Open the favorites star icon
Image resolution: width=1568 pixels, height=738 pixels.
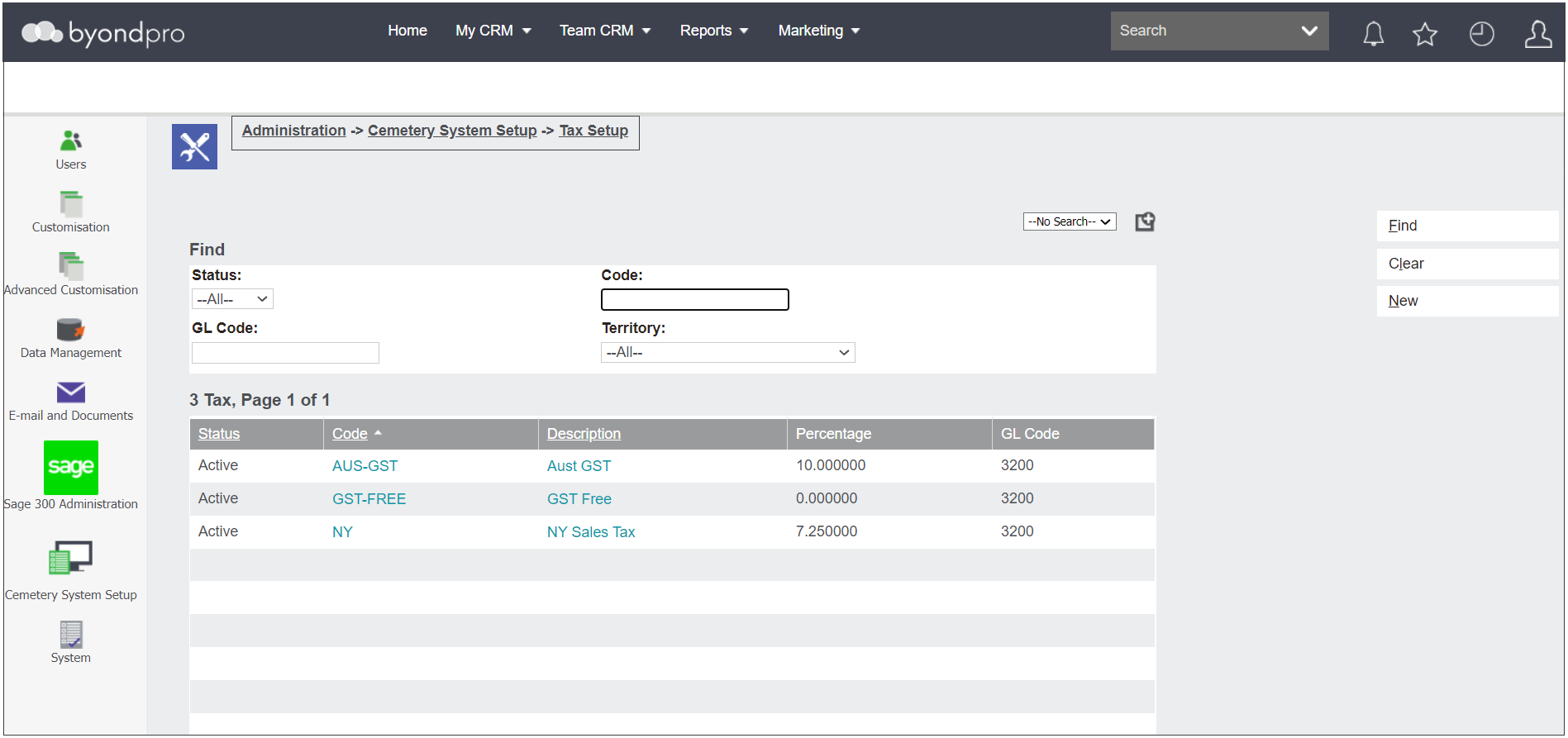1425,33
